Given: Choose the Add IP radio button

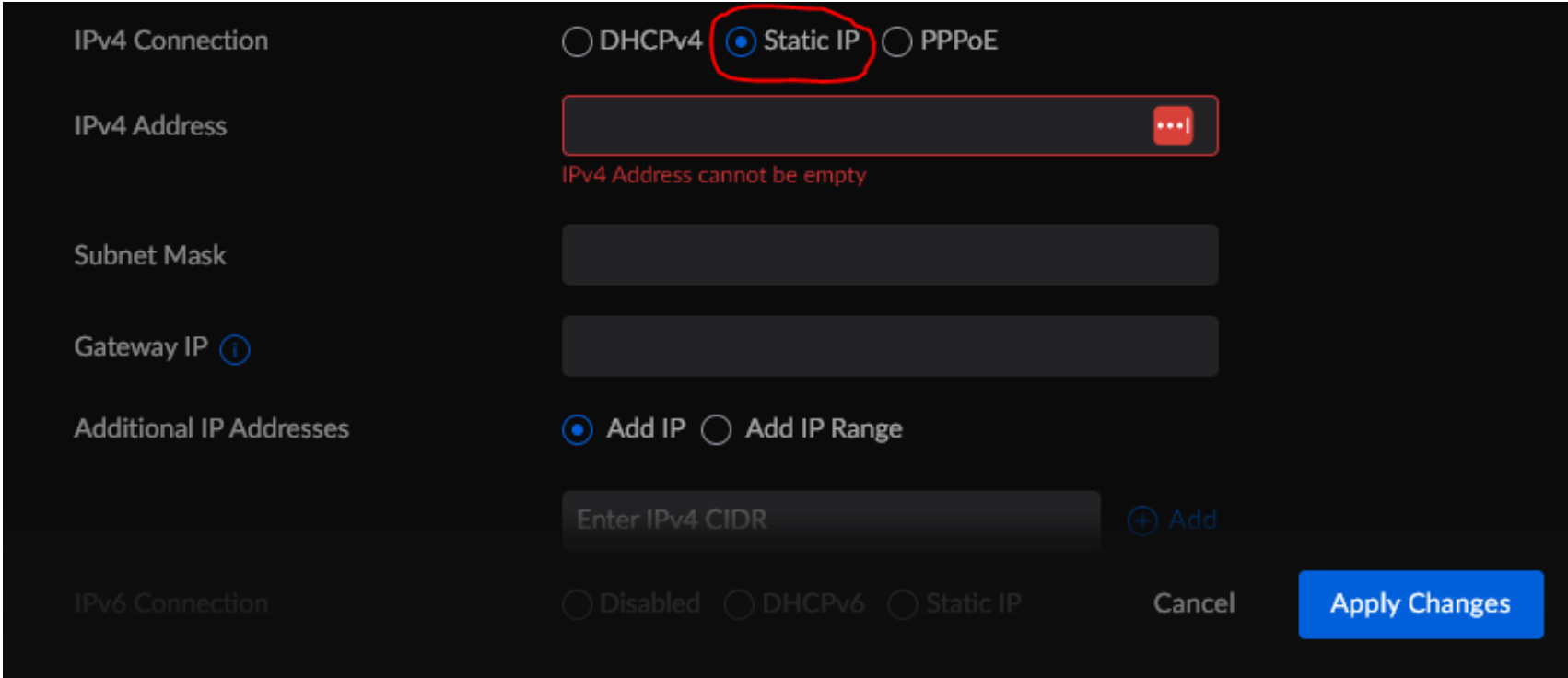Looking at the screenshot, I should [x=578, y=429].
